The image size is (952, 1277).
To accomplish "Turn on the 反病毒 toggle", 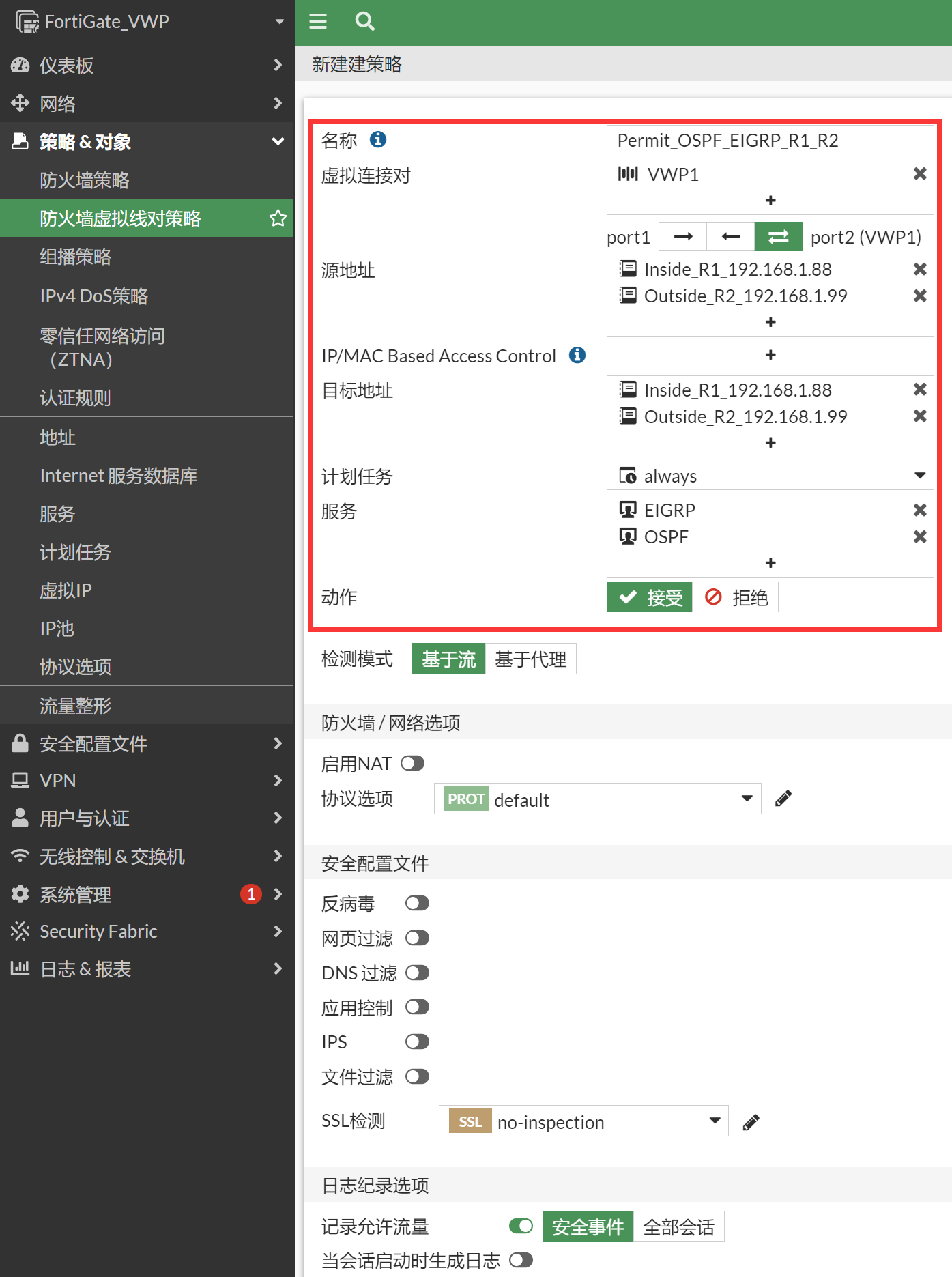I will tap(417, 904).
